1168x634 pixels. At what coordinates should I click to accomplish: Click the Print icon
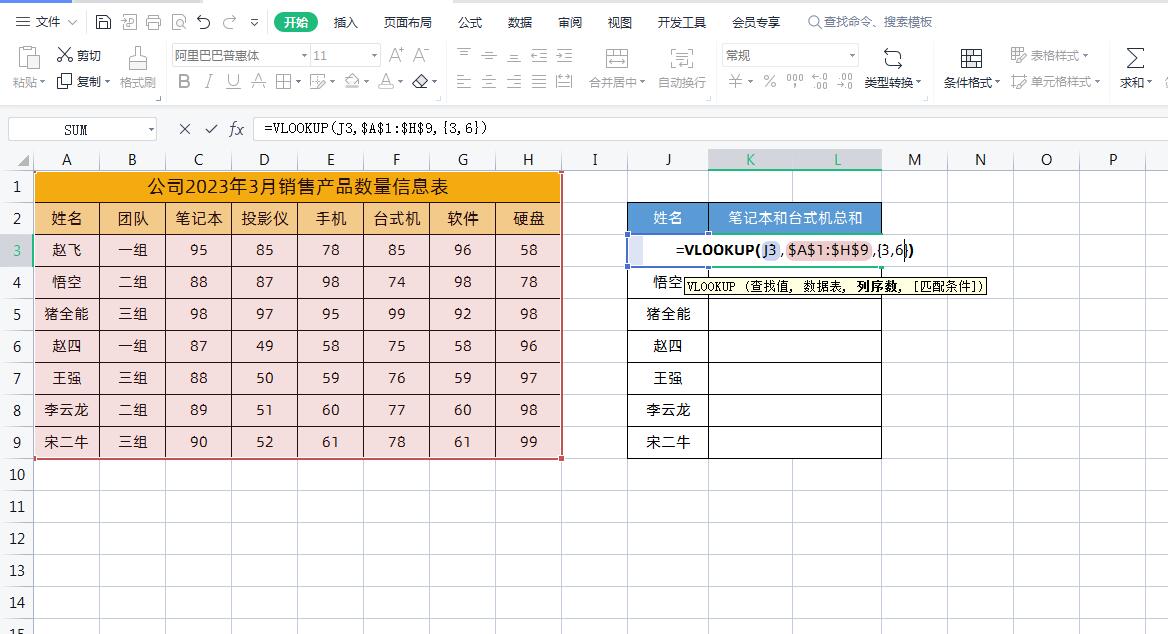tap(153, 22)
